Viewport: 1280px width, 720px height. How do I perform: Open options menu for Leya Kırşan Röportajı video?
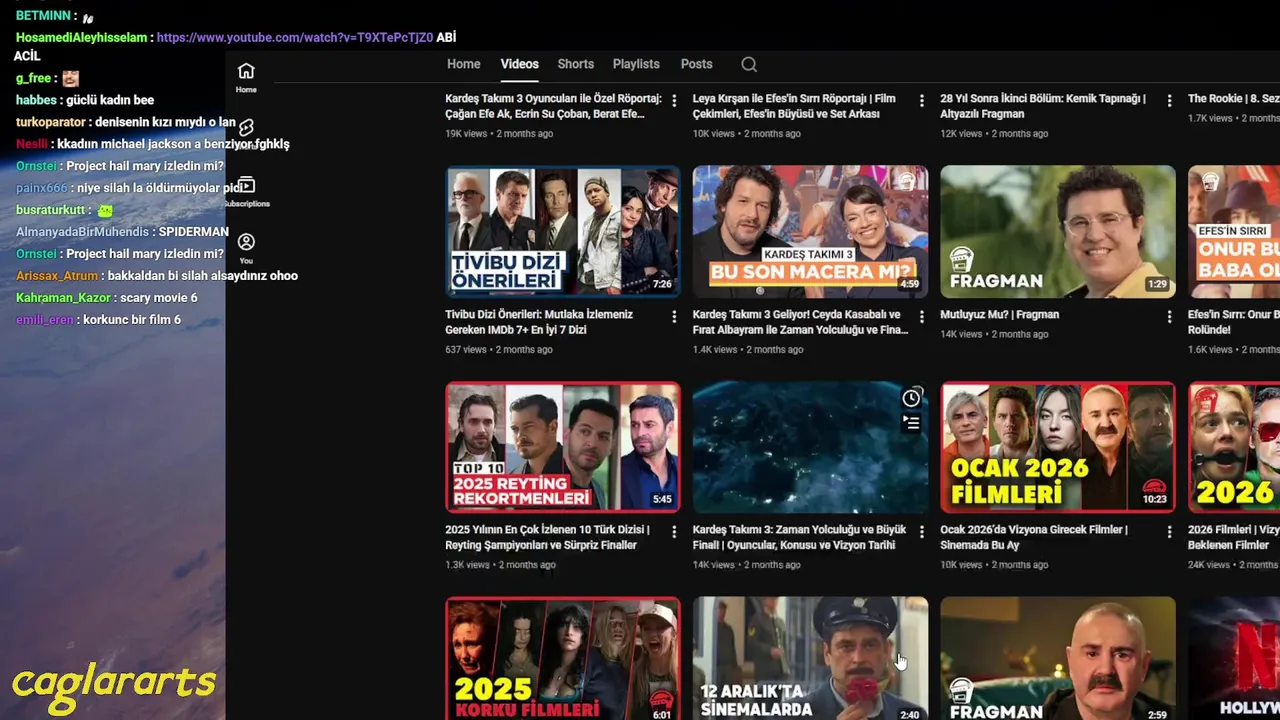pos(921,101)
